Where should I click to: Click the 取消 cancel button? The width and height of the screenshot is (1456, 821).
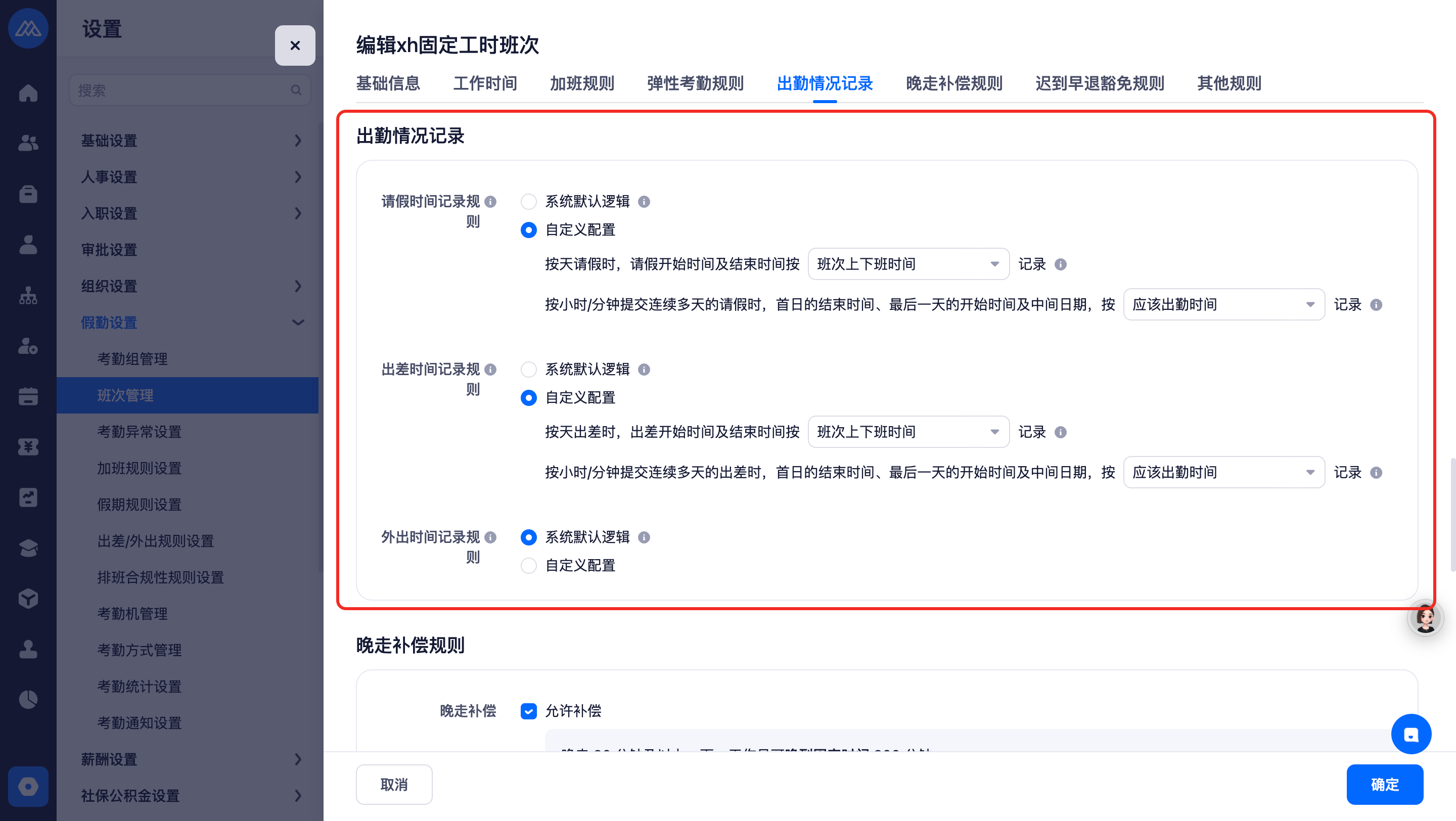coord(394,784)
